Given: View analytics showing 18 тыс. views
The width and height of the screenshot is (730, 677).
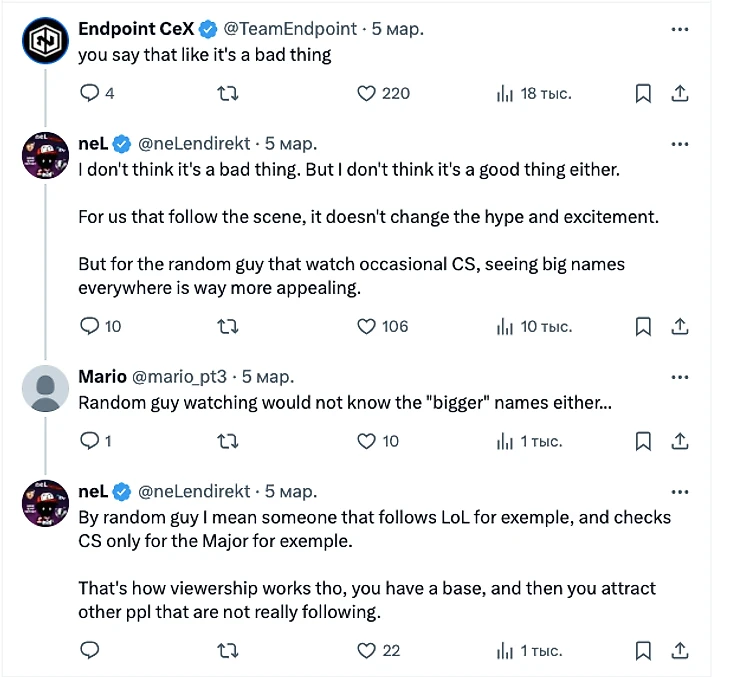Looking at the screenshot, I should point(534,93).
